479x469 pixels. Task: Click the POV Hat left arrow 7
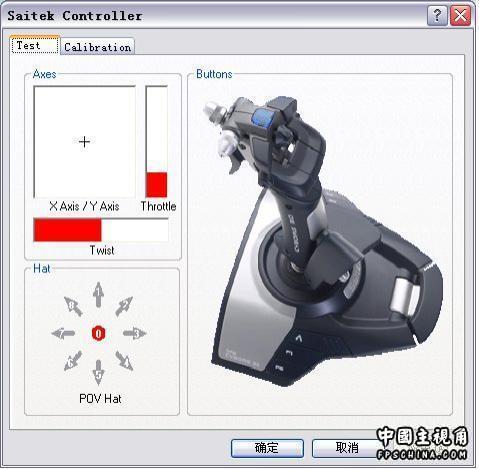point(63,333)
